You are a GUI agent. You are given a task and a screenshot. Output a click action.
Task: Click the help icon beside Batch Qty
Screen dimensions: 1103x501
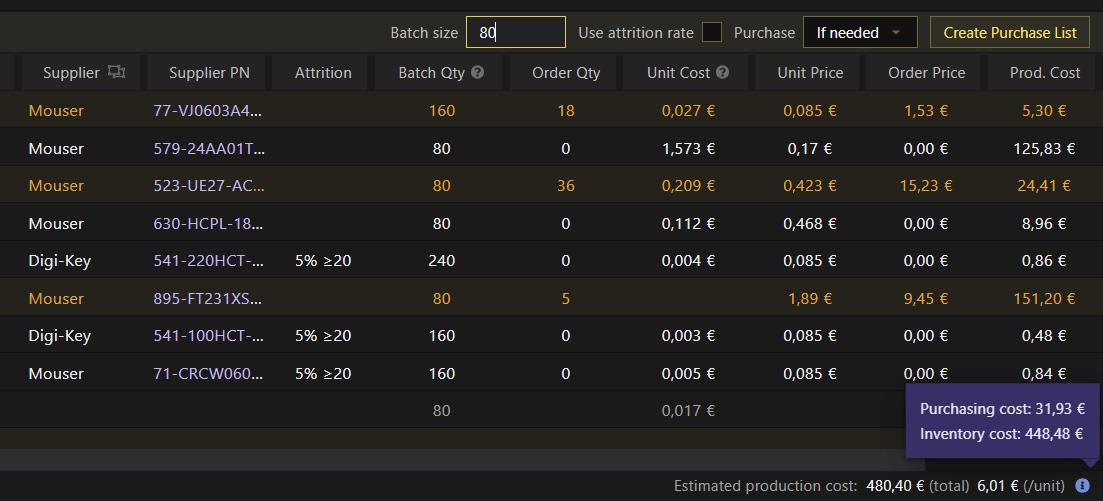click(478, 72)
